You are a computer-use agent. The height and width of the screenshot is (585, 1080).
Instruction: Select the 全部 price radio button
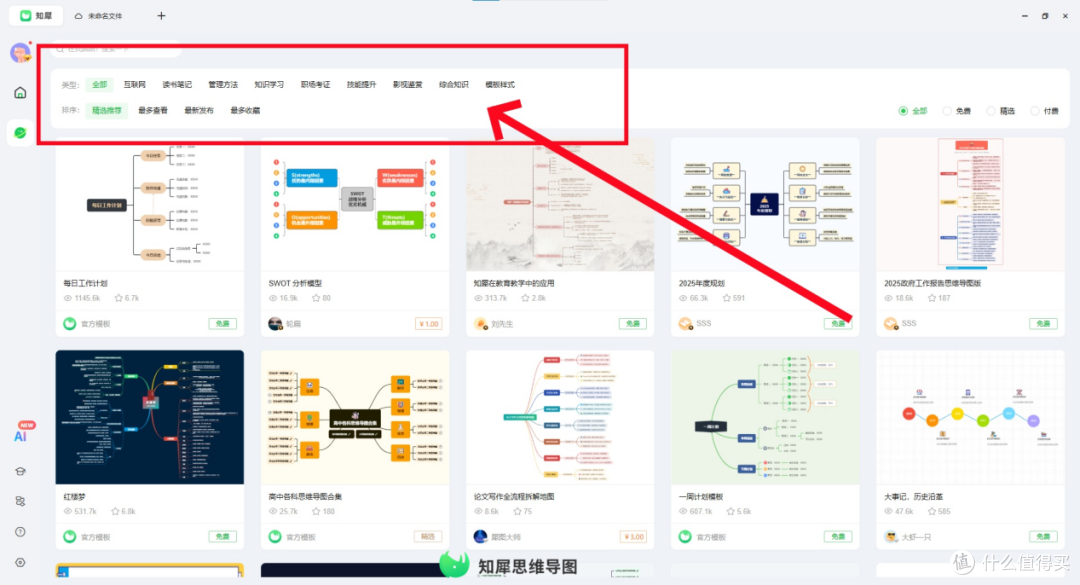point(903,111)
